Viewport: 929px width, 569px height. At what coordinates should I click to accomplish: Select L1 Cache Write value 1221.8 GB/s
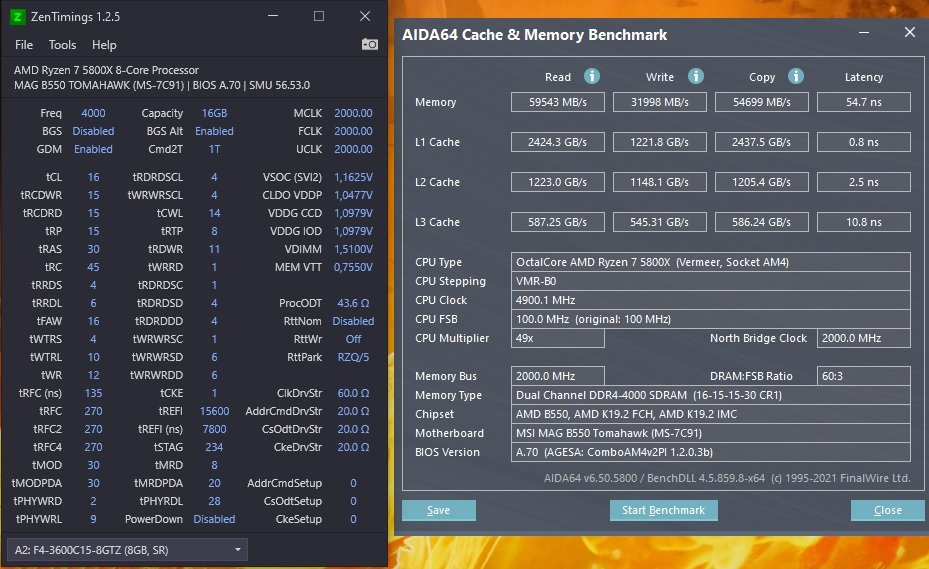[659, 142]
